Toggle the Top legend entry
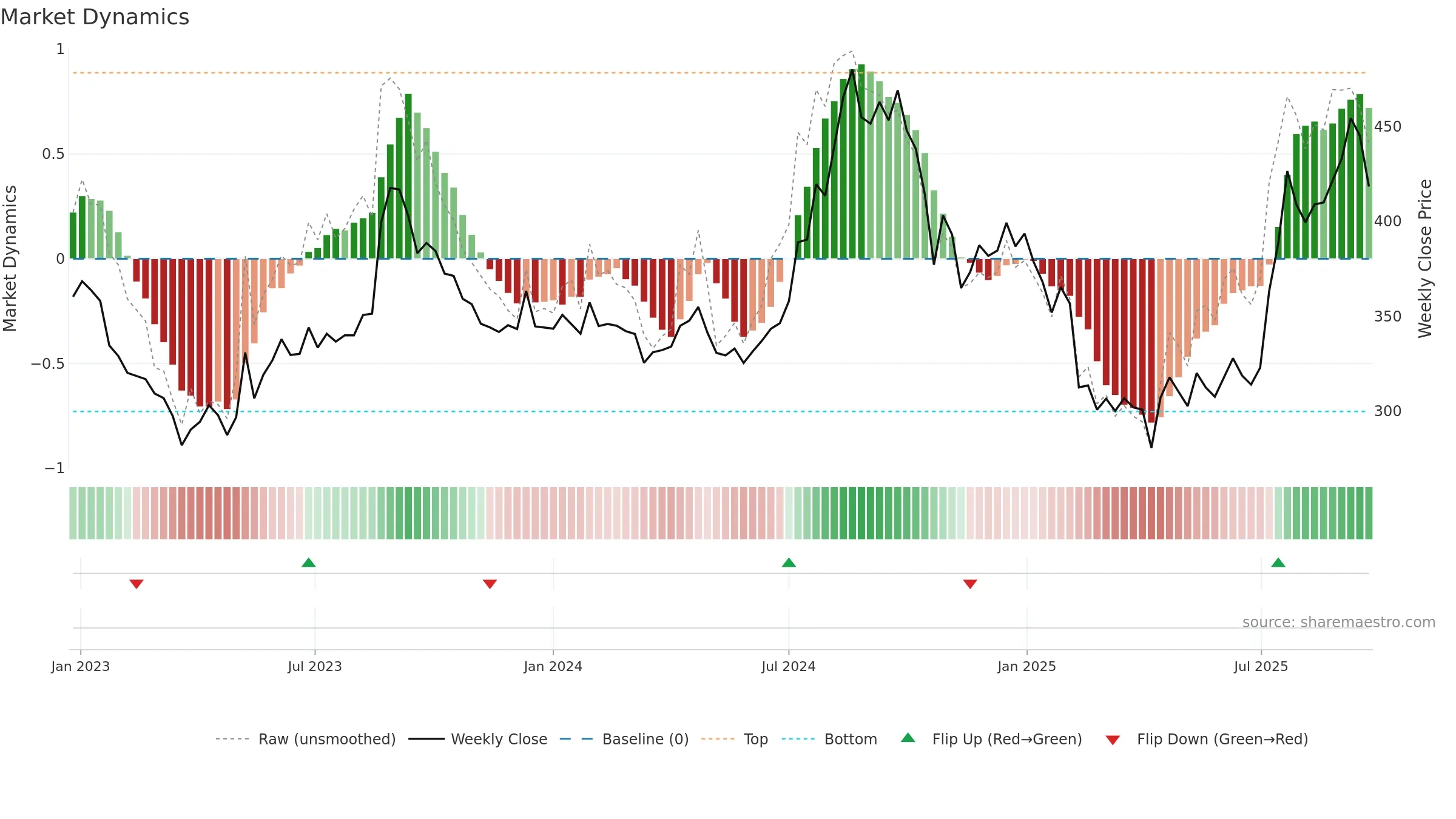Screen dimensions: 1456x819 click(x=735, y=739)
